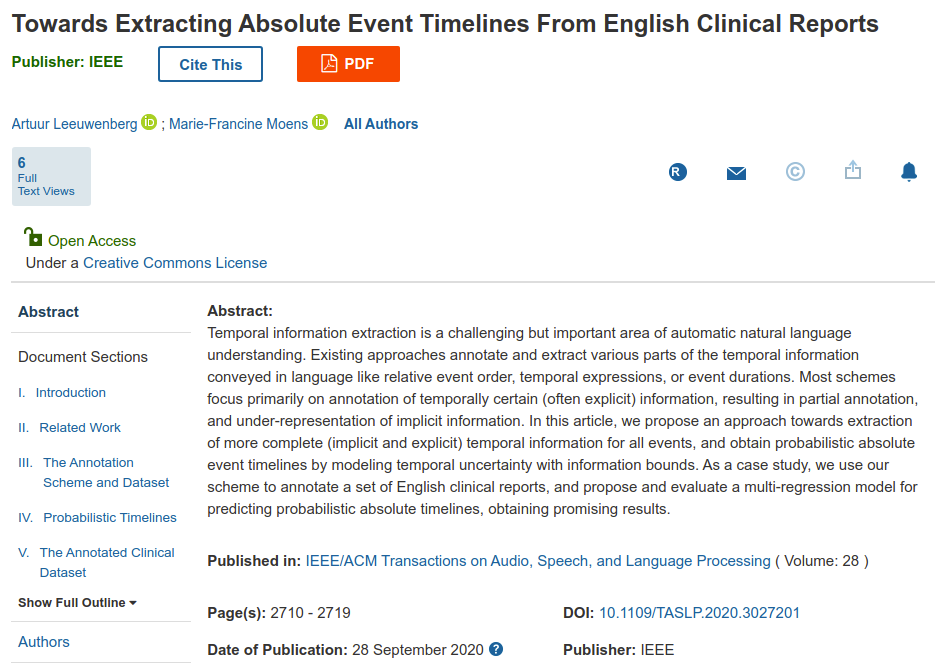The width and height of the screenshot is (938, 664).
Task: Click Marie-Francine Moens's ORCID icon
Action: coord(319,122)
